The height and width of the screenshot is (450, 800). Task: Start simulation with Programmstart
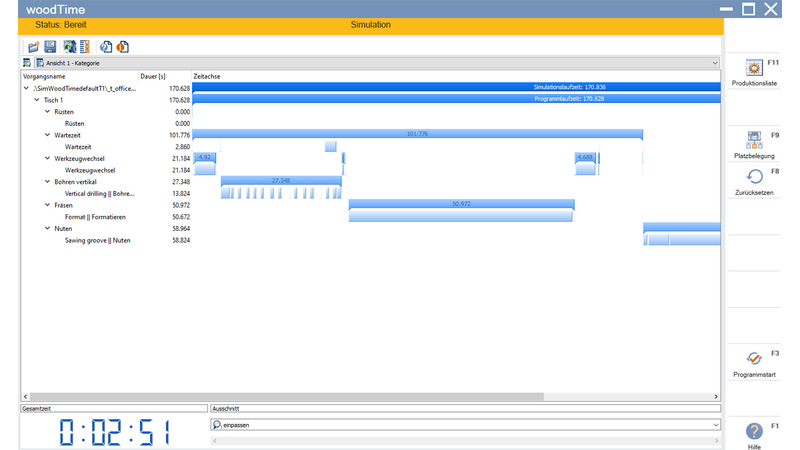point(754,363)
